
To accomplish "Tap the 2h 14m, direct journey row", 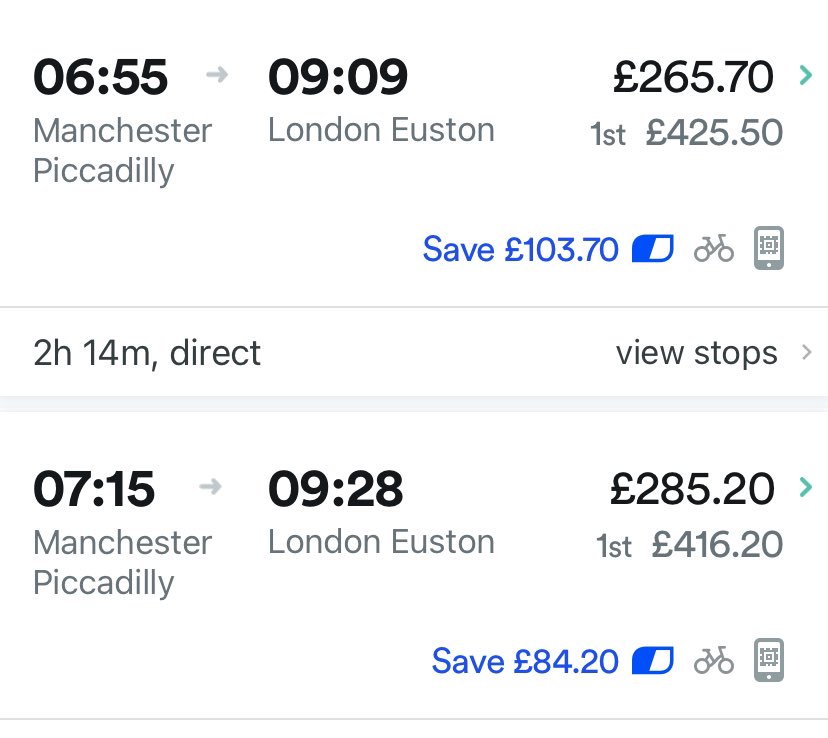I will (x=147, y=352).
